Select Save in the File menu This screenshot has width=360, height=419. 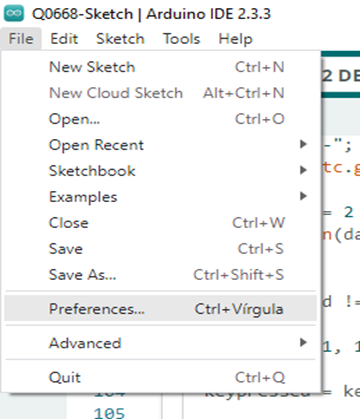pos(160,249)
